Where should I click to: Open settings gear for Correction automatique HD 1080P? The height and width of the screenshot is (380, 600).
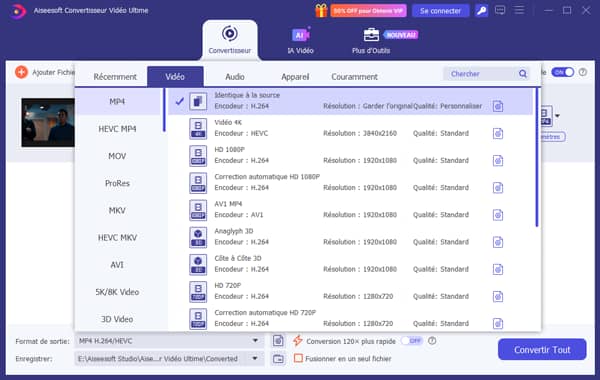tap(498, 188)
